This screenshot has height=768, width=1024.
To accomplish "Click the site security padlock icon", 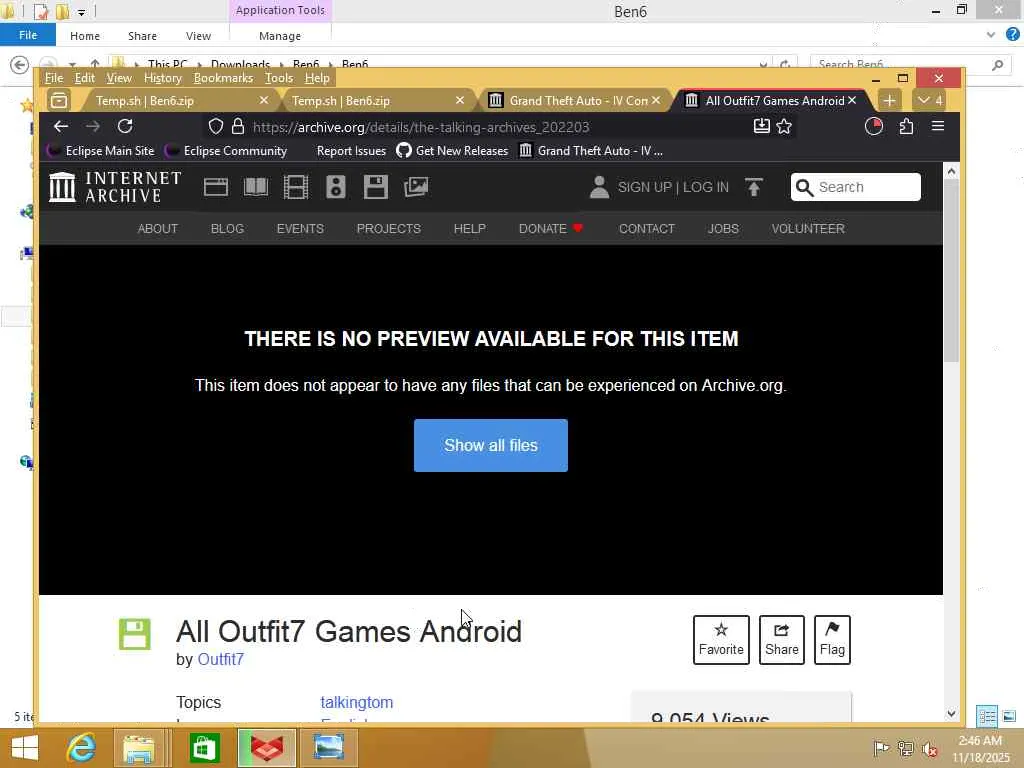I will [238, 127].
